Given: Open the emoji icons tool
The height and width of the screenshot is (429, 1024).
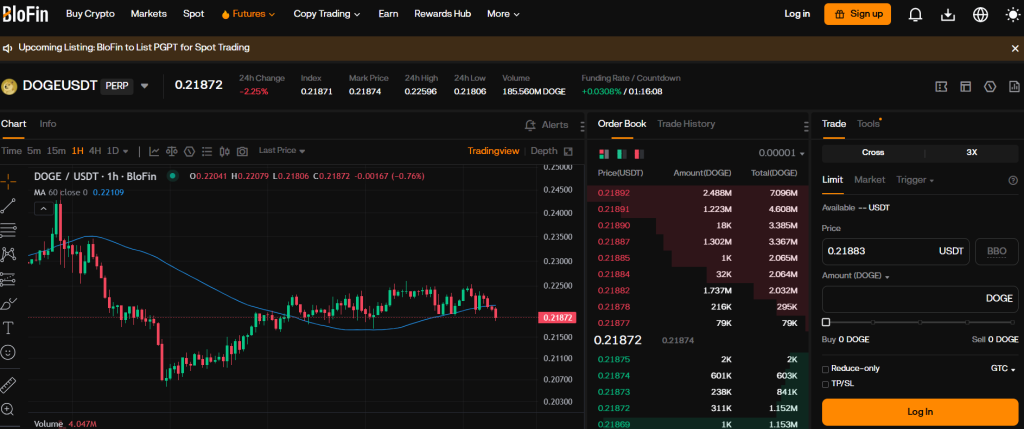Looking at the screenshot, I should (x=8, y=352).
